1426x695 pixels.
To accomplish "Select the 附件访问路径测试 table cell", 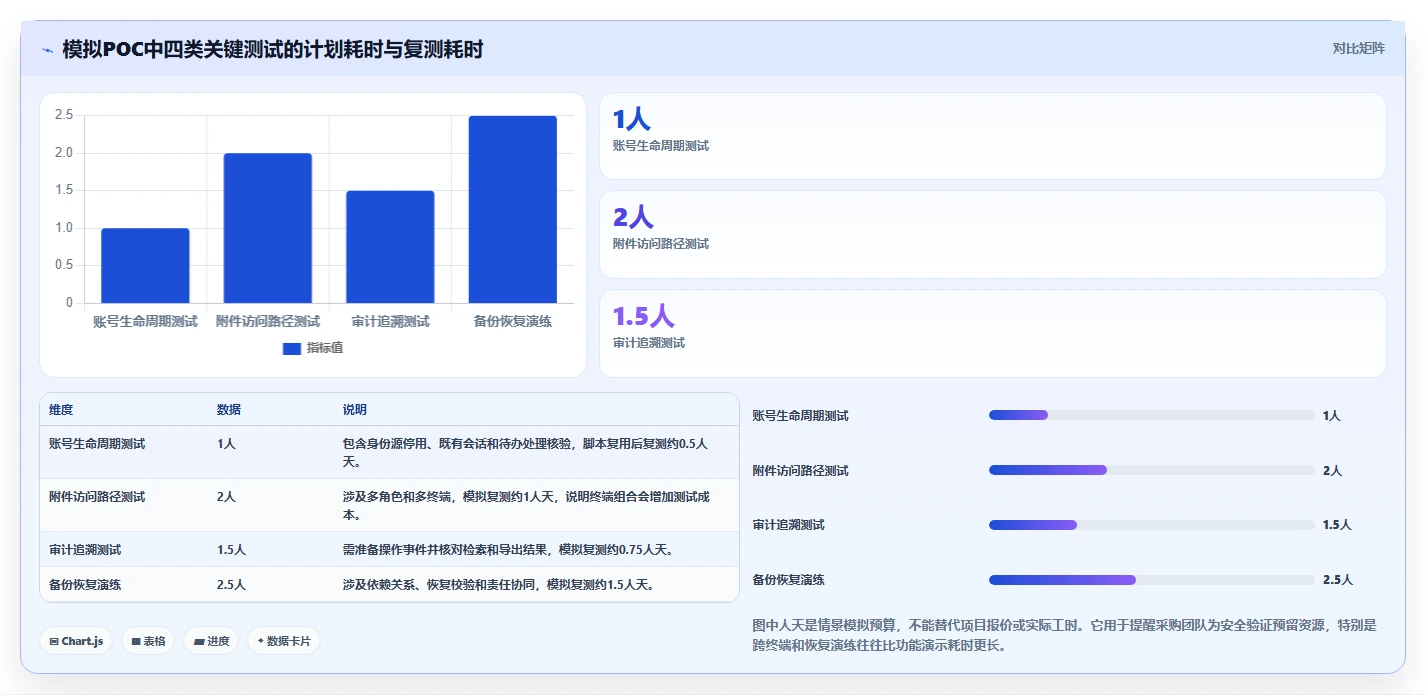I will pos(97,496).
